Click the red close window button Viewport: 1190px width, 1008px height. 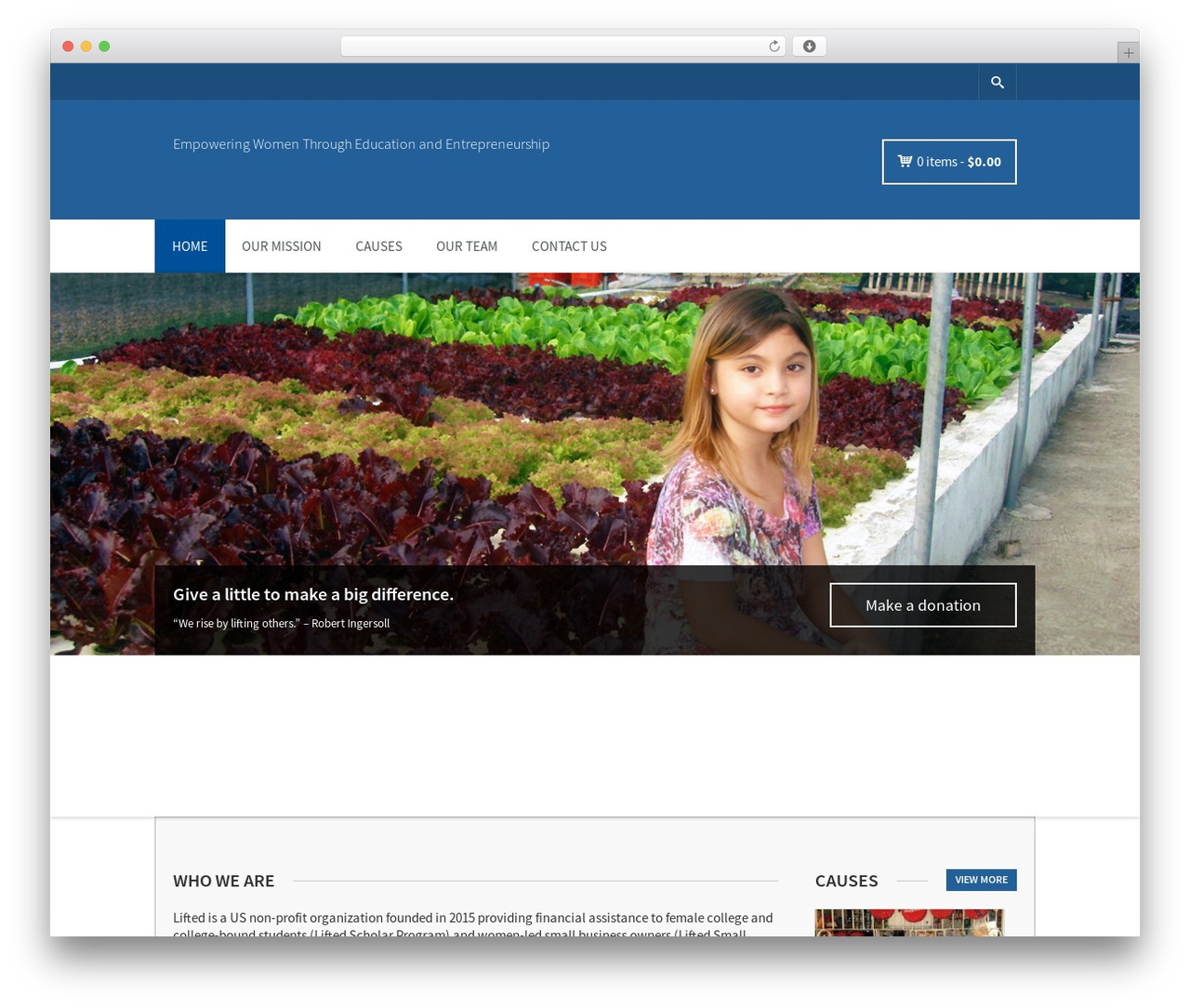[x=68, y=46]
